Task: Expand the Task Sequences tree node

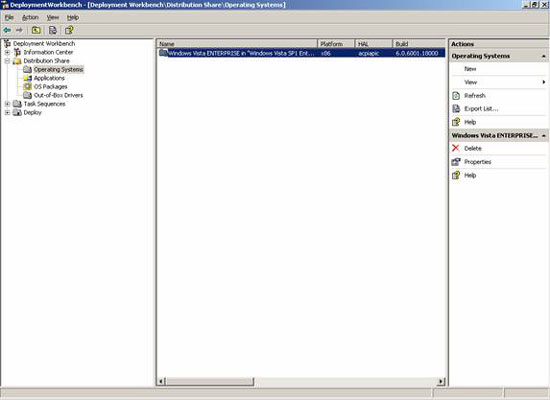Action: pos(7,104)
